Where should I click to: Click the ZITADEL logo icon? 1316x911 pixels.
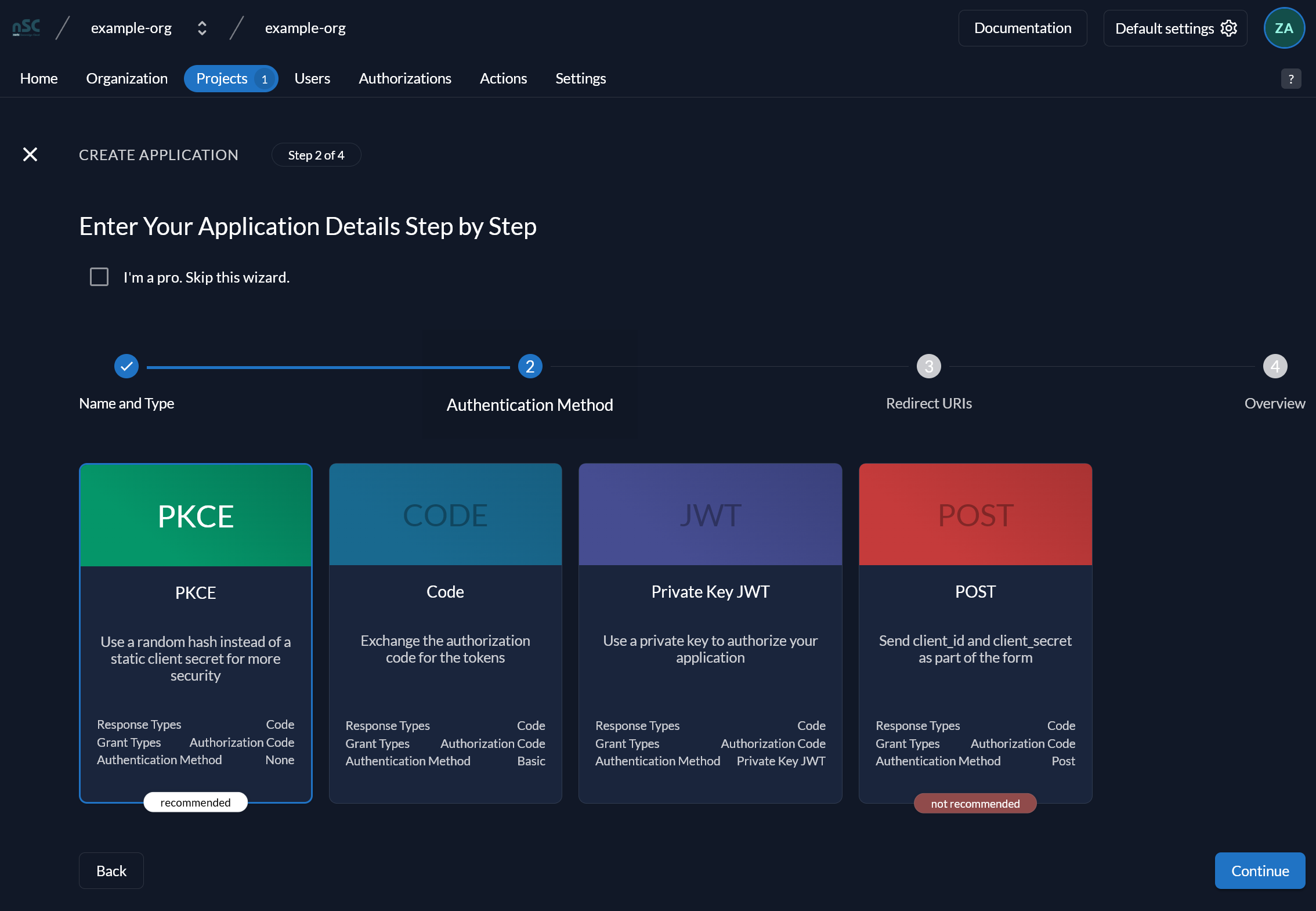[26, 28]
